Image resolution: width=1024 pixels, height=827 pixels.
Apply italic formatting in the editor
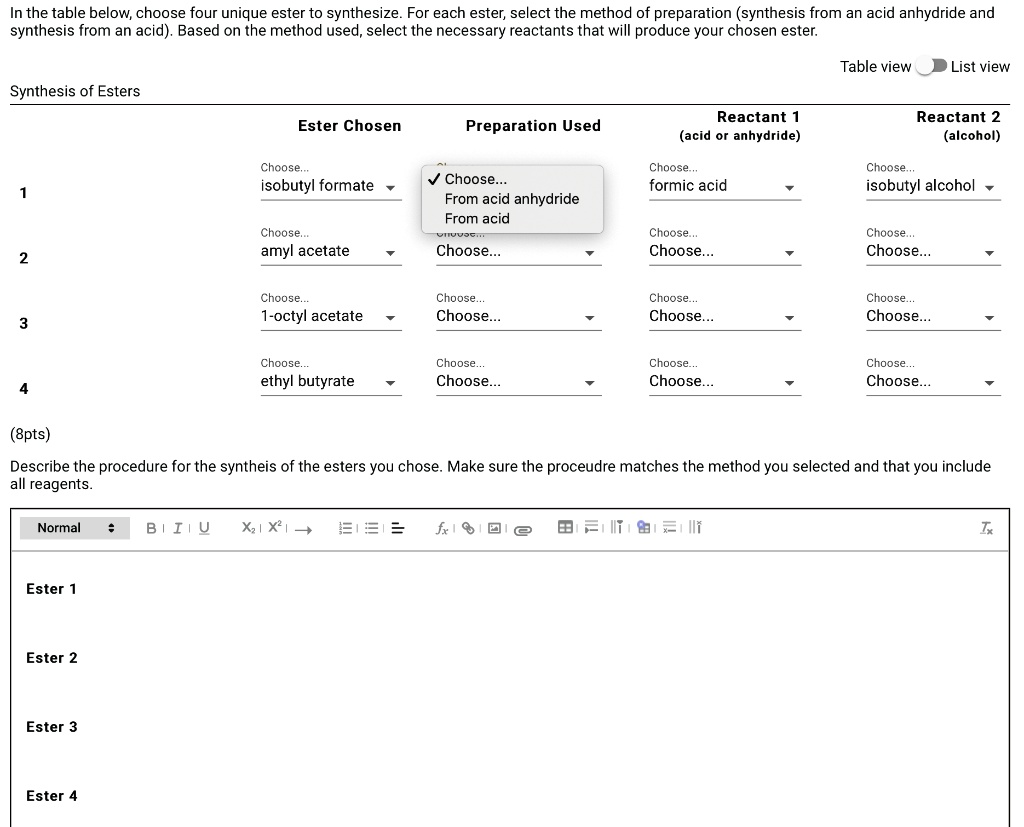point(175,527)
